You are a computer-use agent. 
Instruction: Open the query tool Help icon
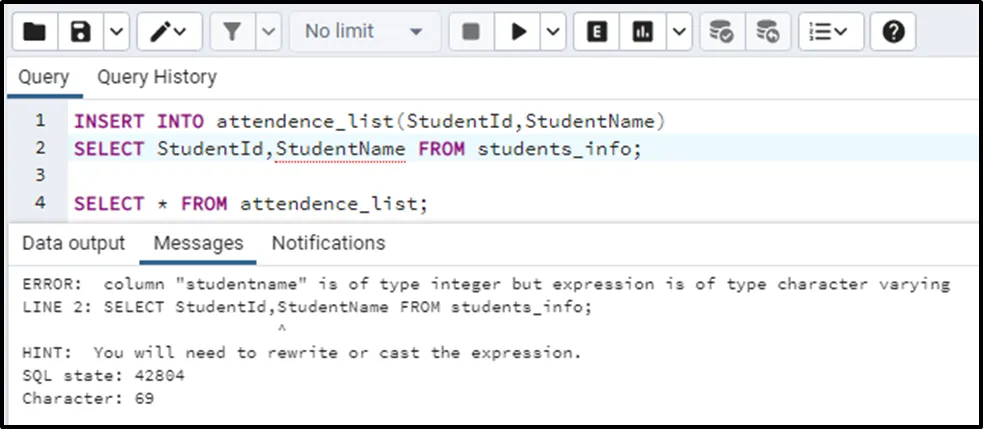(894, 32)
